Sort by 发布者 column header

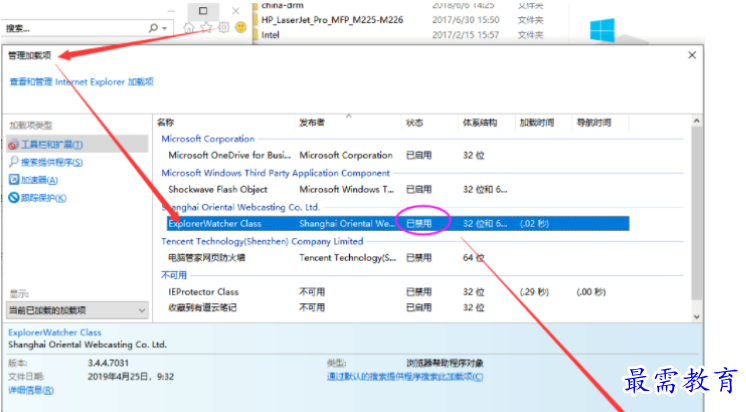[x=312, y=123]
